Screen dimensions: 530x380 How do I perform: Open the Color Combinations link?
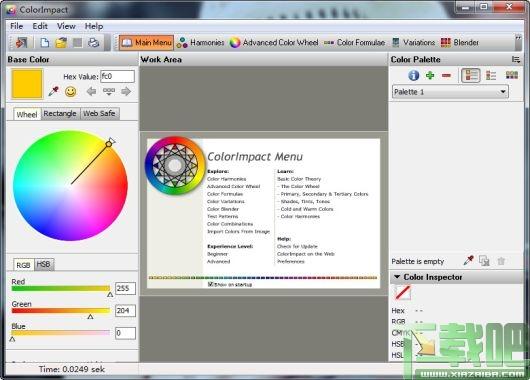[230, 224]
